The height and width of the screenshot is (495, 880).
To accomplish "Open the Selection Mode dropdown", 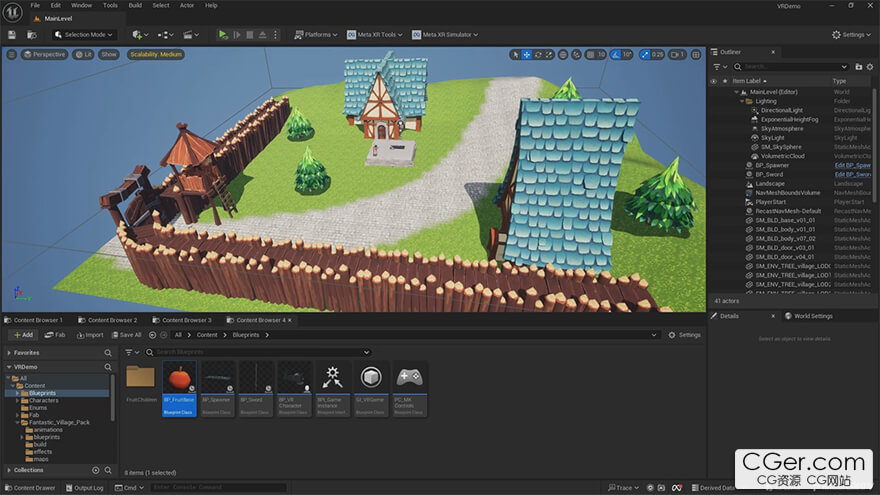I will [88, 35].
